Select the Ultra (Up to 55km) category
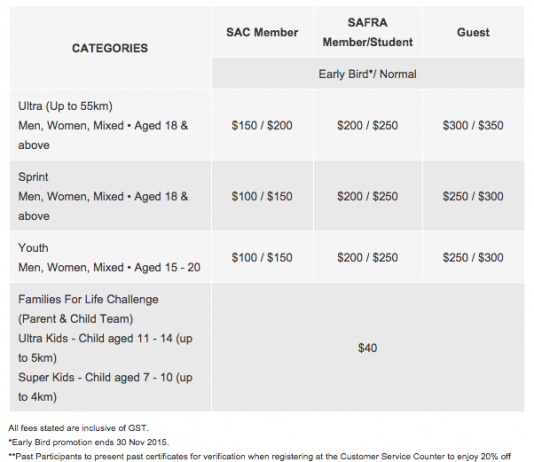The height and width of the screenshot is (462, 534). 110,125
